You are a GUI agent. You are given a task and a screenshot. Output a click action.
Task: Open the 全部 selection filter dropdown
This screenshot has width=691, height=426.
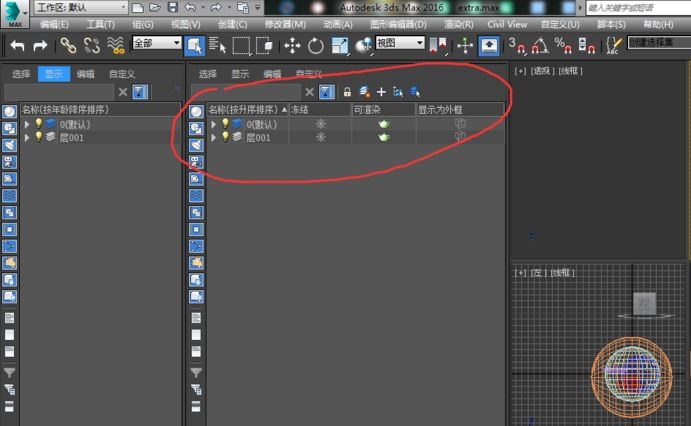coord(157,43)
